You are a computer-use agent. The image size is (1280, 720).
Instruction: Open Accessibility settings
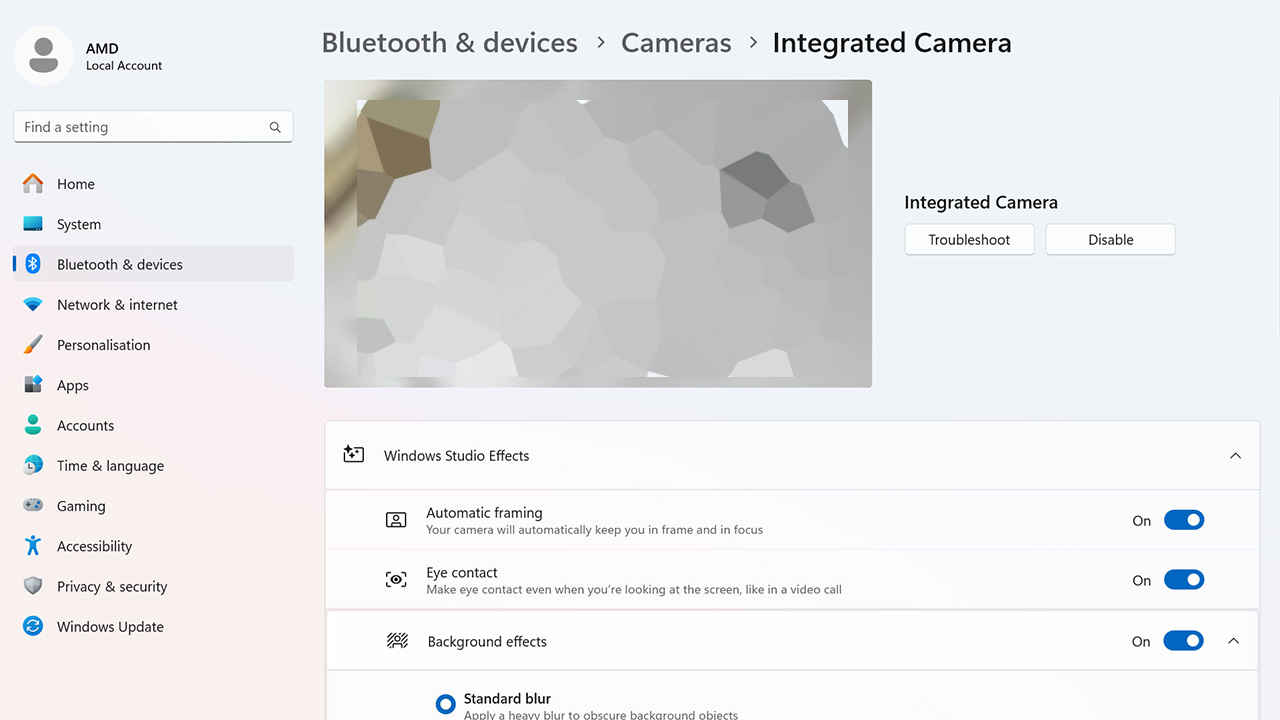coord(153,546)
